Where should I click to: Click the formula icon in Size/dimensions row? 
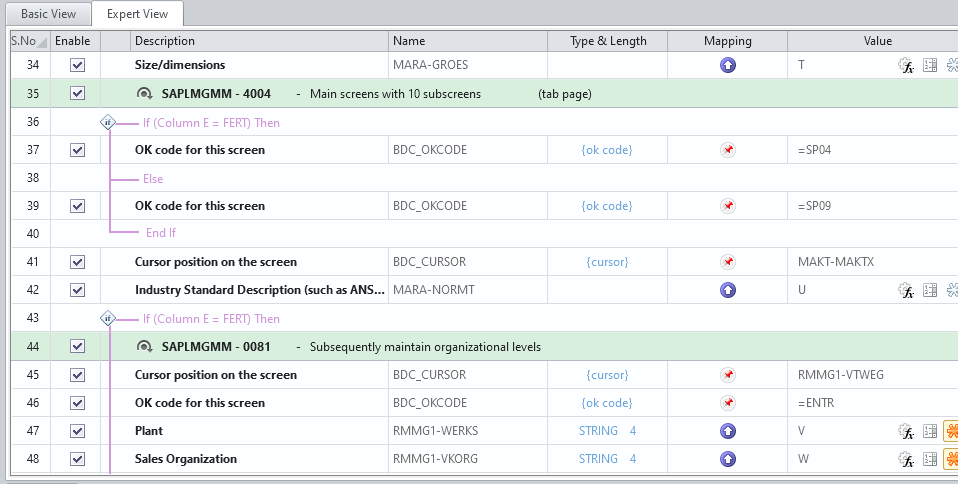tap(907, 66)
